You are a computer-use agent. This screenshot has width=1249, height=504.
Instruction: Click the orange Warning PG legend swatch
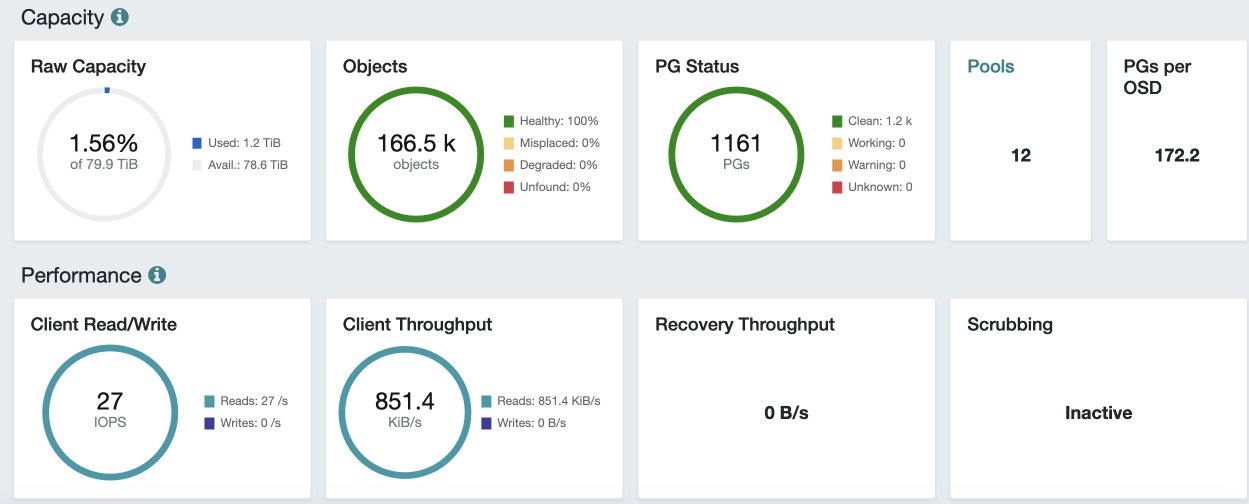point(837,165)
